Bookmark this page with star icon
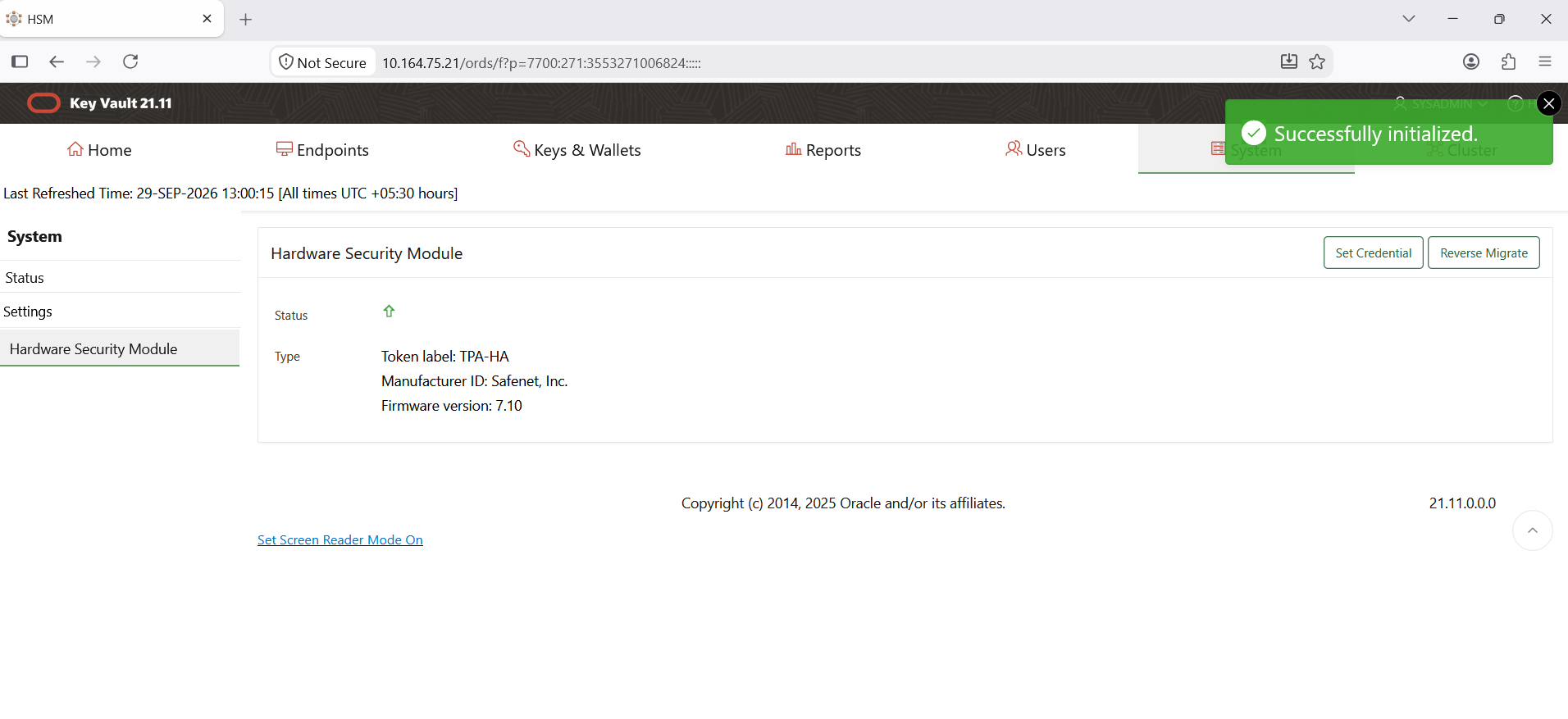The image size is (1568, 719). [x=1317, y=61]
